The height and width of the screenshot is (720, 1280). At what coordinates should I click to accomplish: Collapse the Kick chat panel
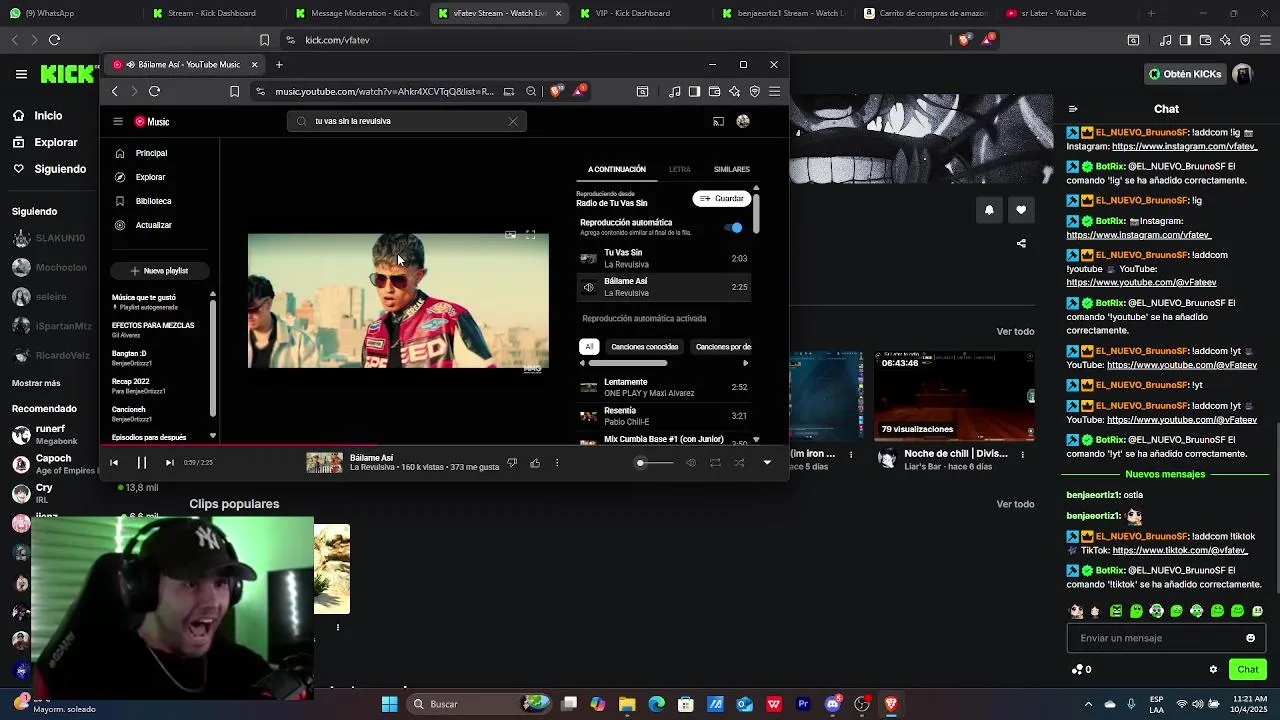(1073, 109)
